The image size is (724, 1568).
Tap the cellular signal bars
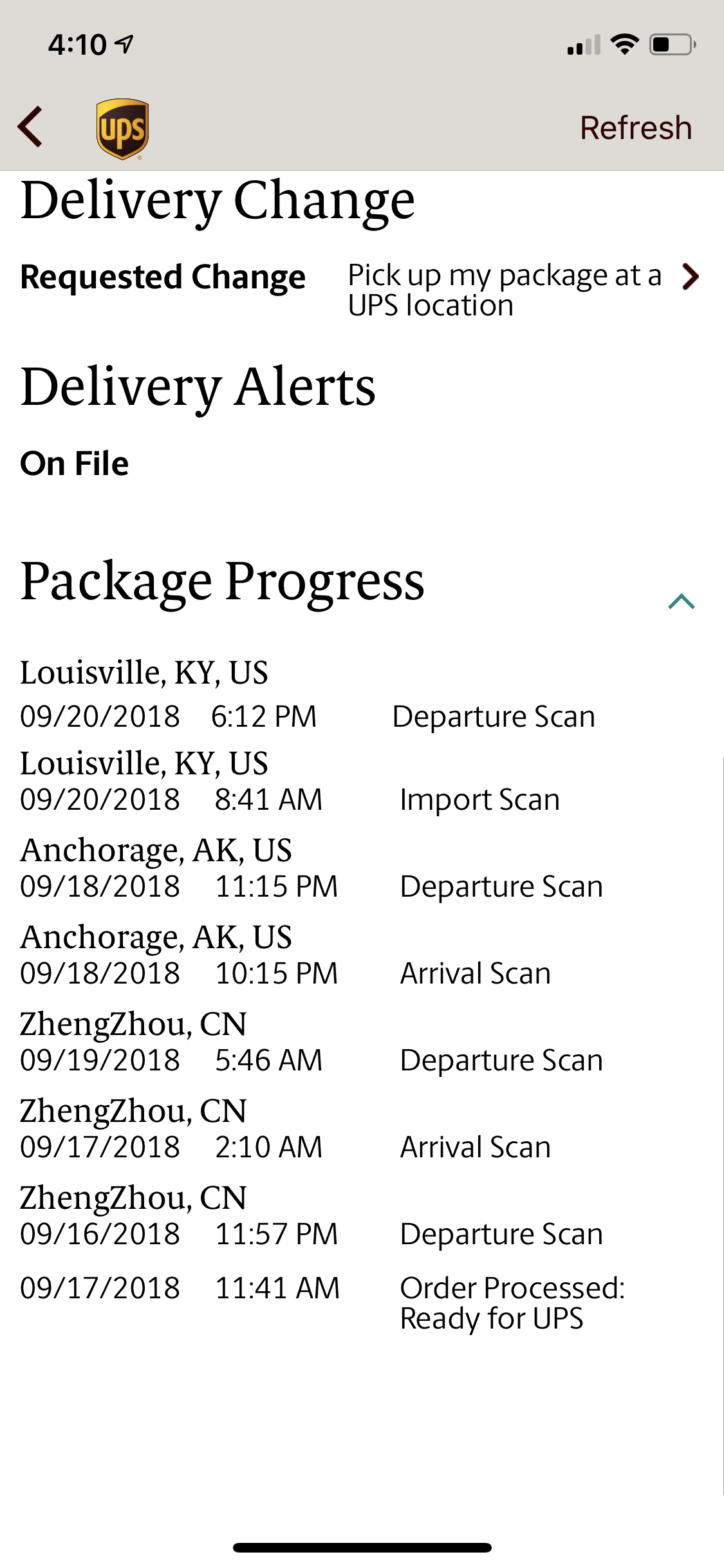pos(584,44)
